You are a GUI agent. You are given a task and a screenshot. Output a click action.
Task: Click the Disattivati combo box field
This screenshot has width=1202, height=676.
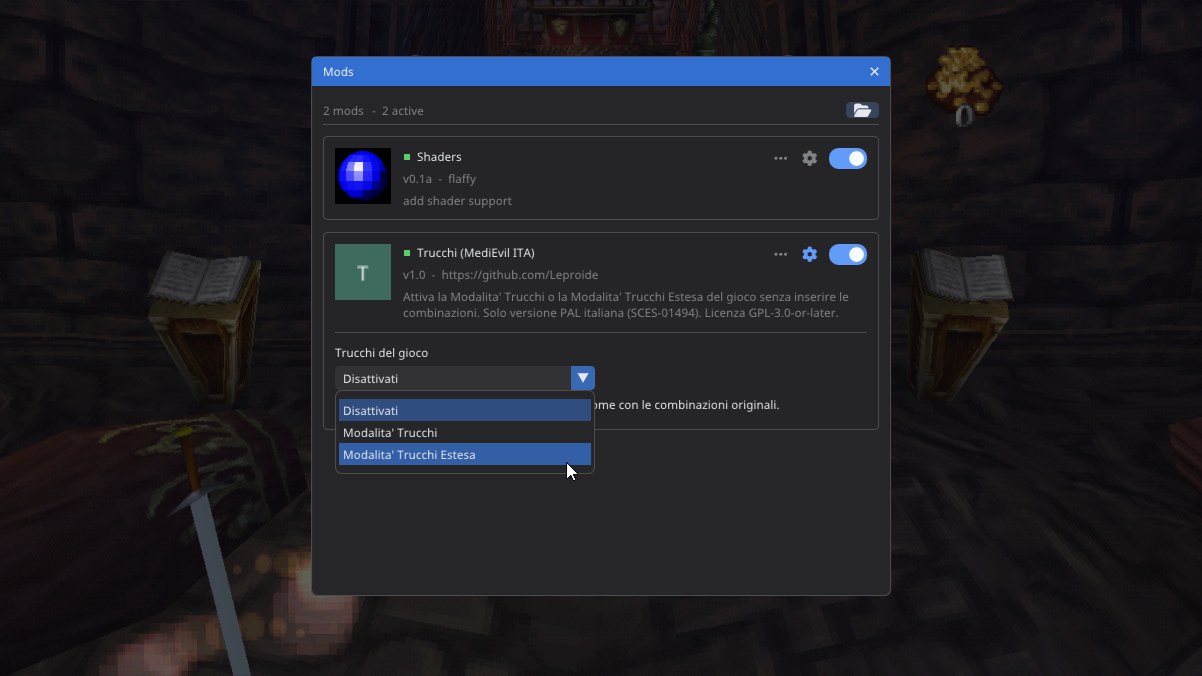[465, 378]
